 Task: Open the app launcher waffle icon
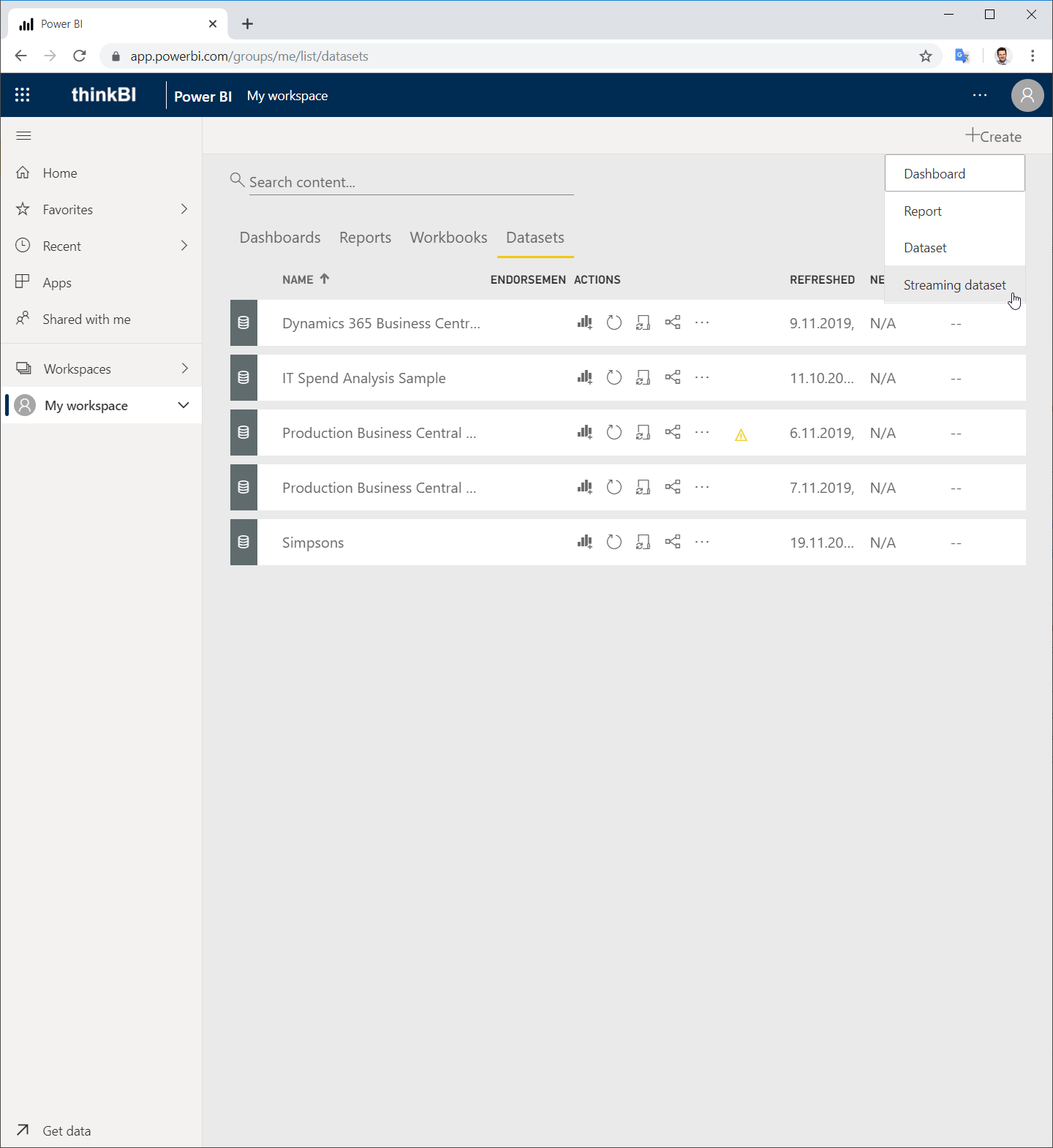pos(23,95)
